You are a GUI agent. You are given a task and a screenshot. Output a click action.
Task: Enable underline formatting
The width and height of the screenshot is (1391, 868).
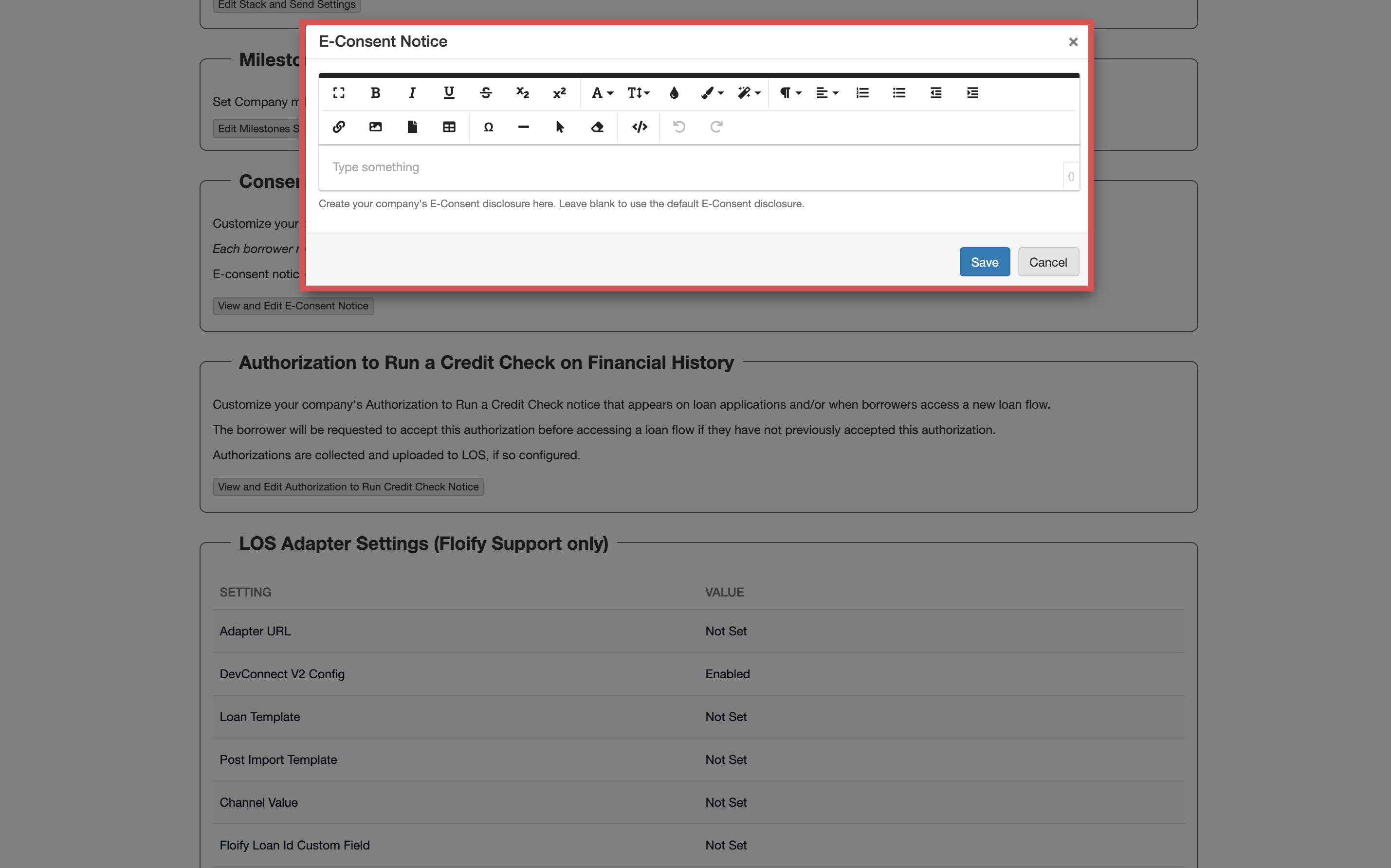(448, 92)
